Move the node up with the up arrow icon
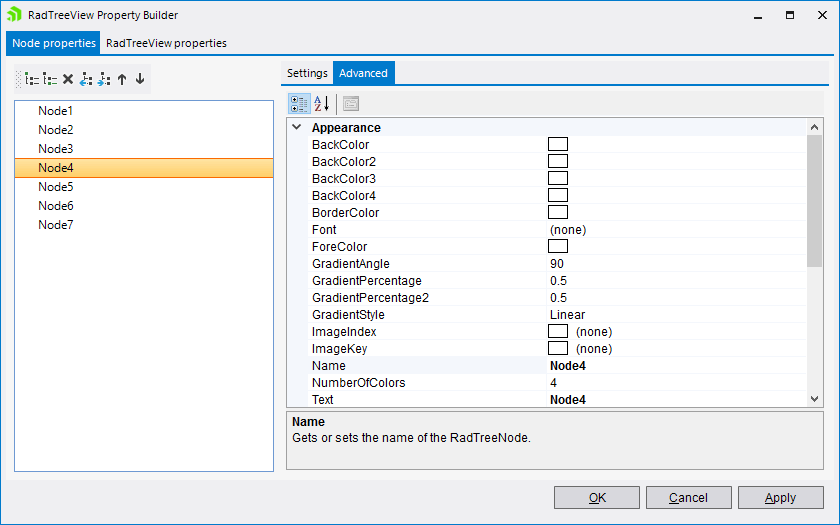Screen dimensions: 840x525 click(122, 79)
